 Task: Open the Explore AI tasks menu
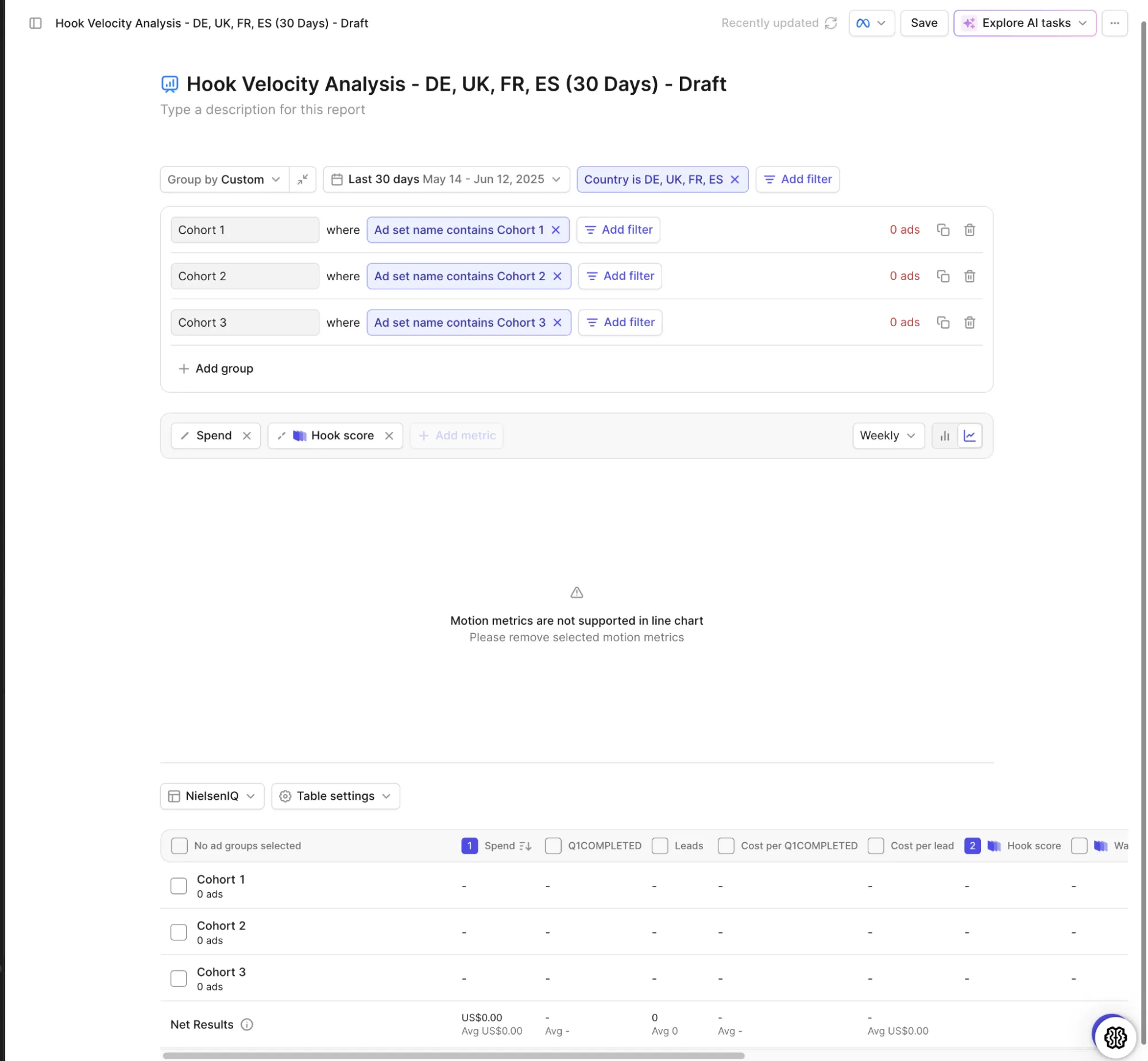pyautogui.click(x=1024, y=23)
